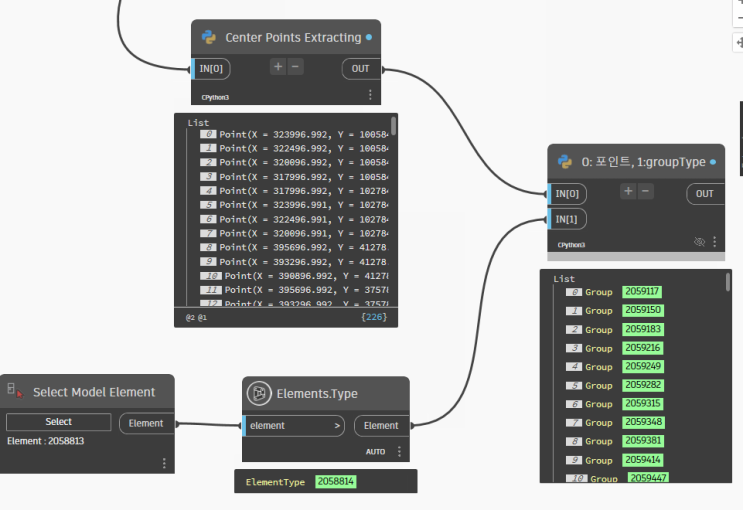
Task: Remove input port on Center Points Extracting node
Action: 295,67
